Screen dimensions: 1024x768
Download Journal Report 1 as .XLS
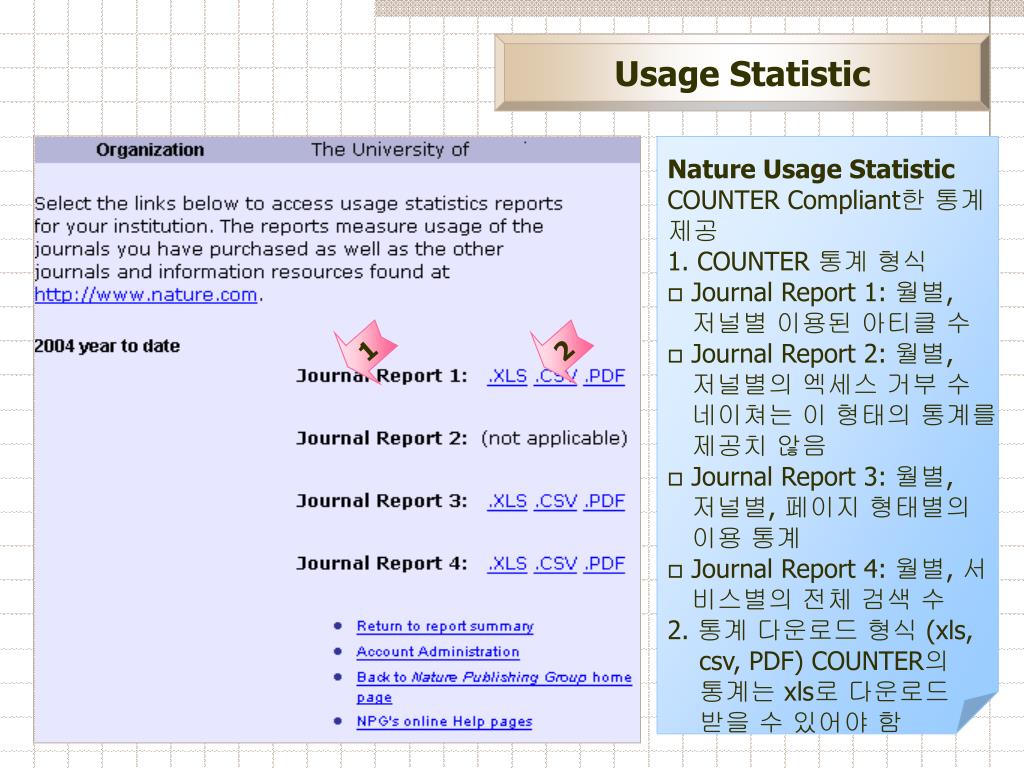(507, 376)
